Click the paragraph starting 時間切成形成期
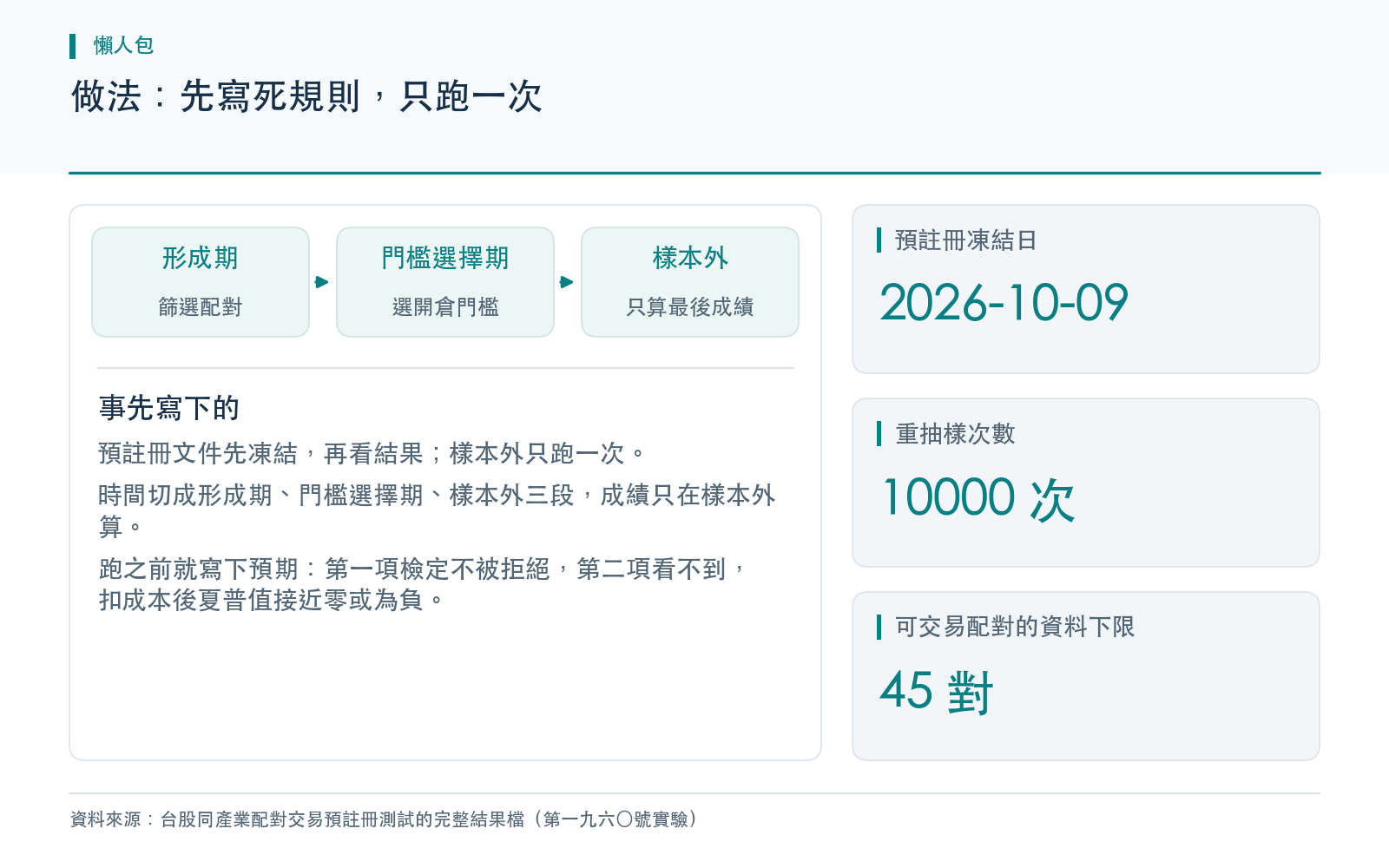This screenshot has height=868, width=1389. pyautogui.click(x=437, y=510)
